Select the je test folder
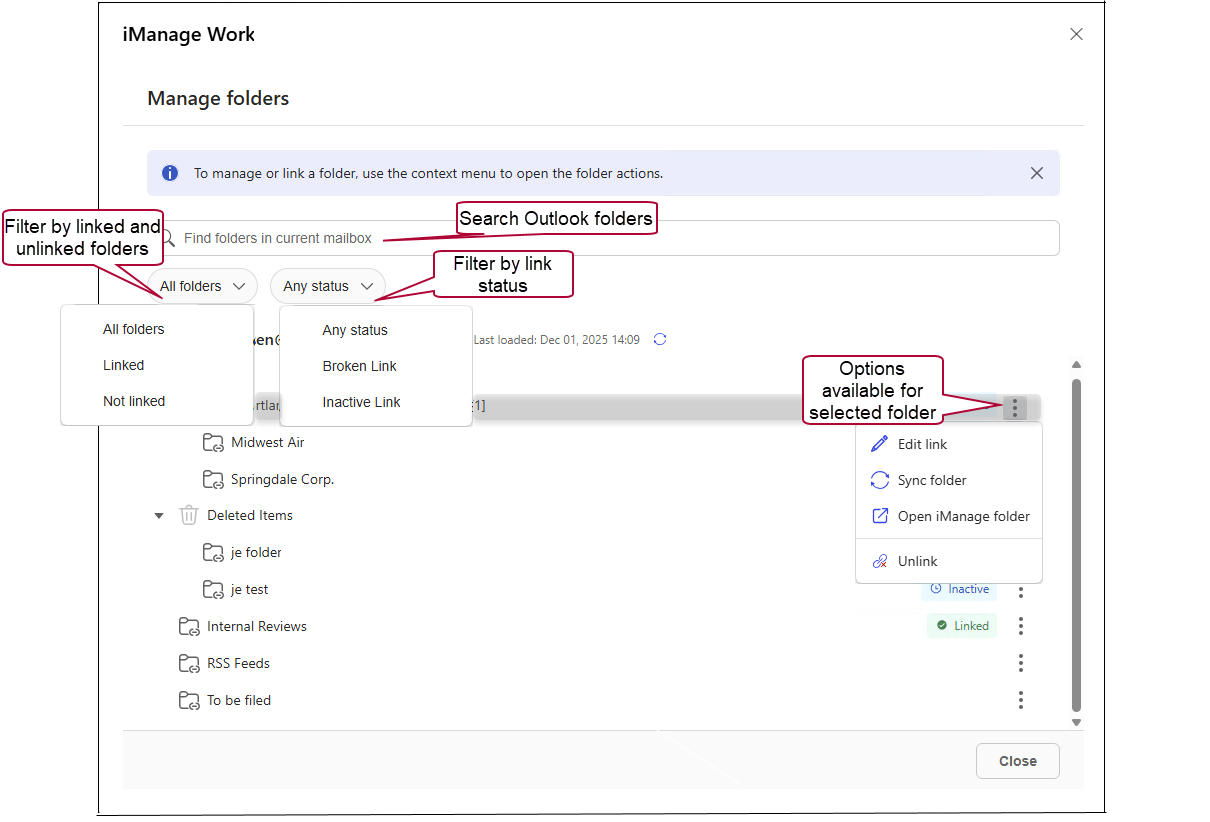1210x822 pixels. [250, 589]
